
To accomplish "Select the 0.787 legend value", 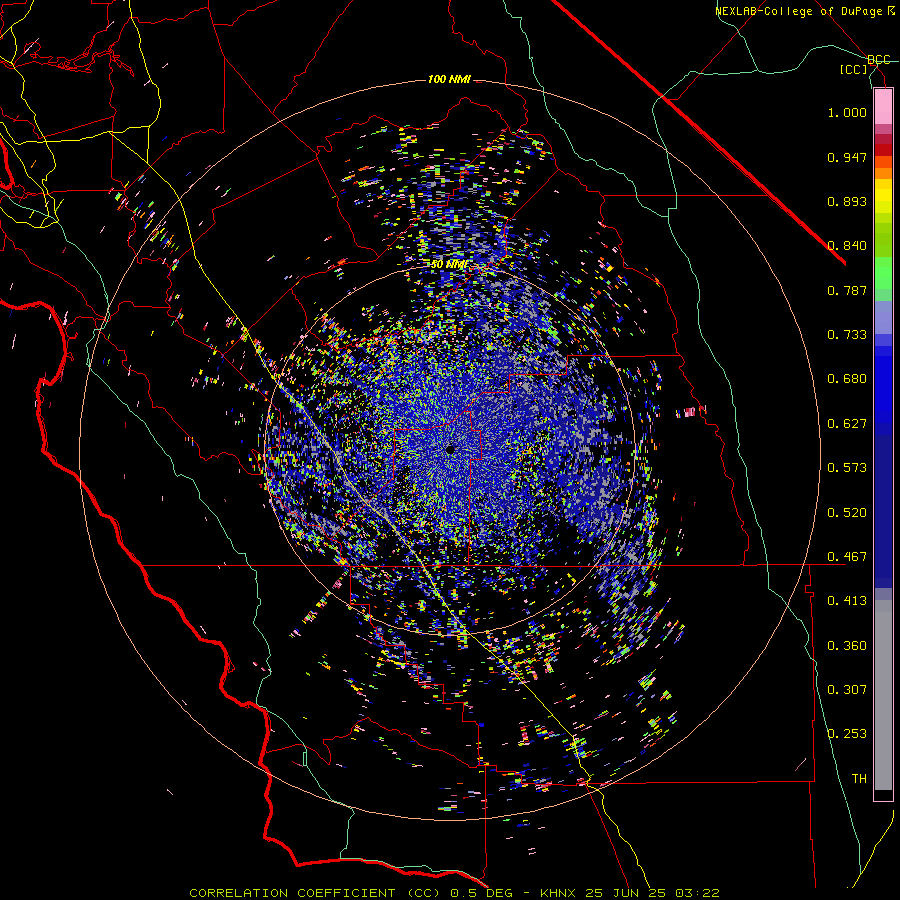I will pos(847,290).
